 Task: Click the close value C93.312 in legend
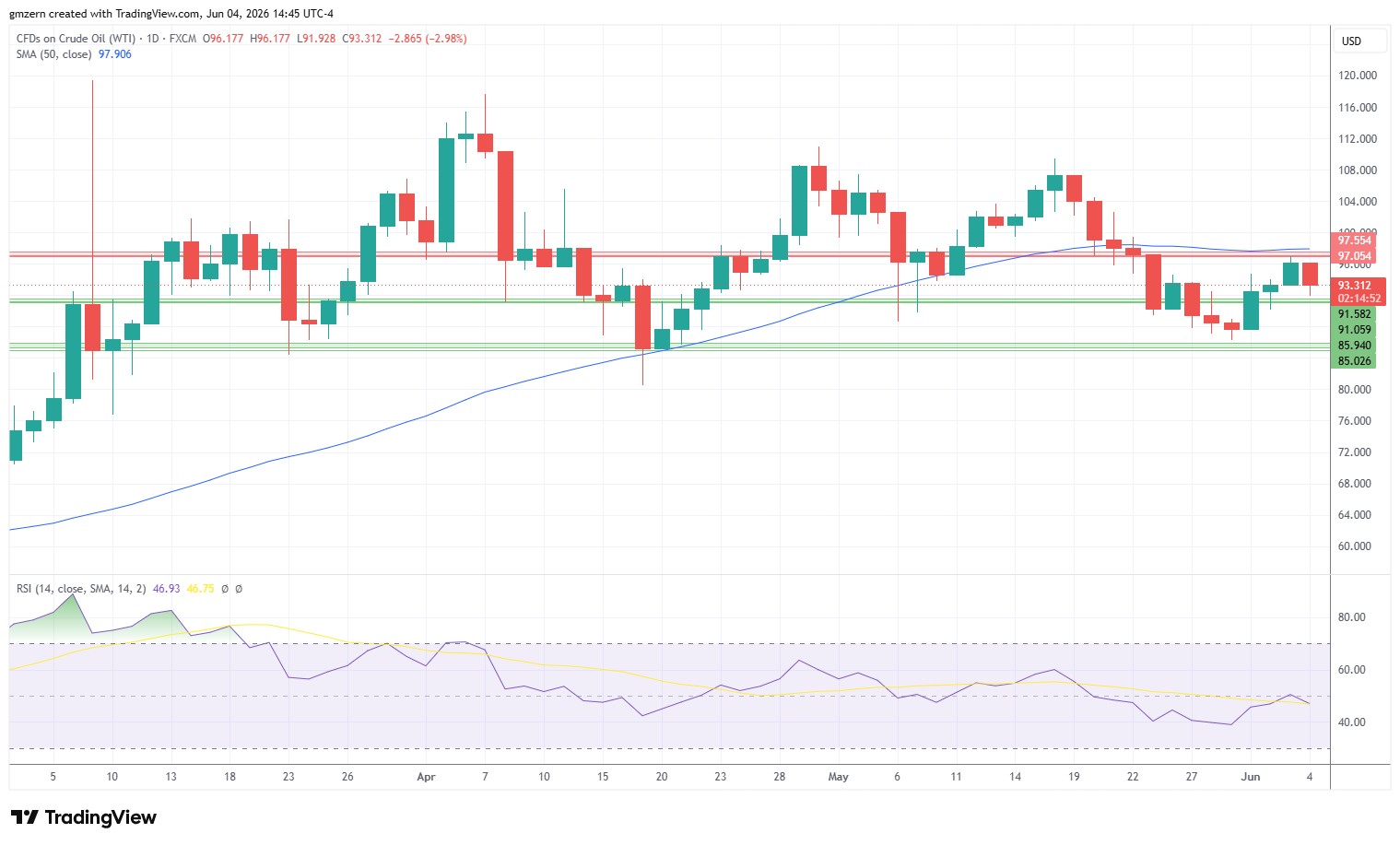click(362, 39)
